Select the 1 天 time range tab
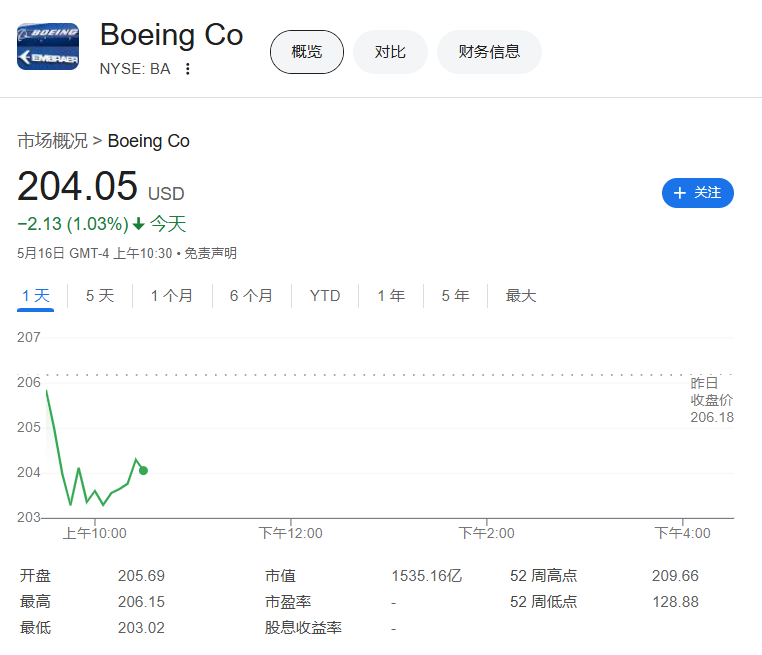 pyautogui.click(x=35, y=295)
